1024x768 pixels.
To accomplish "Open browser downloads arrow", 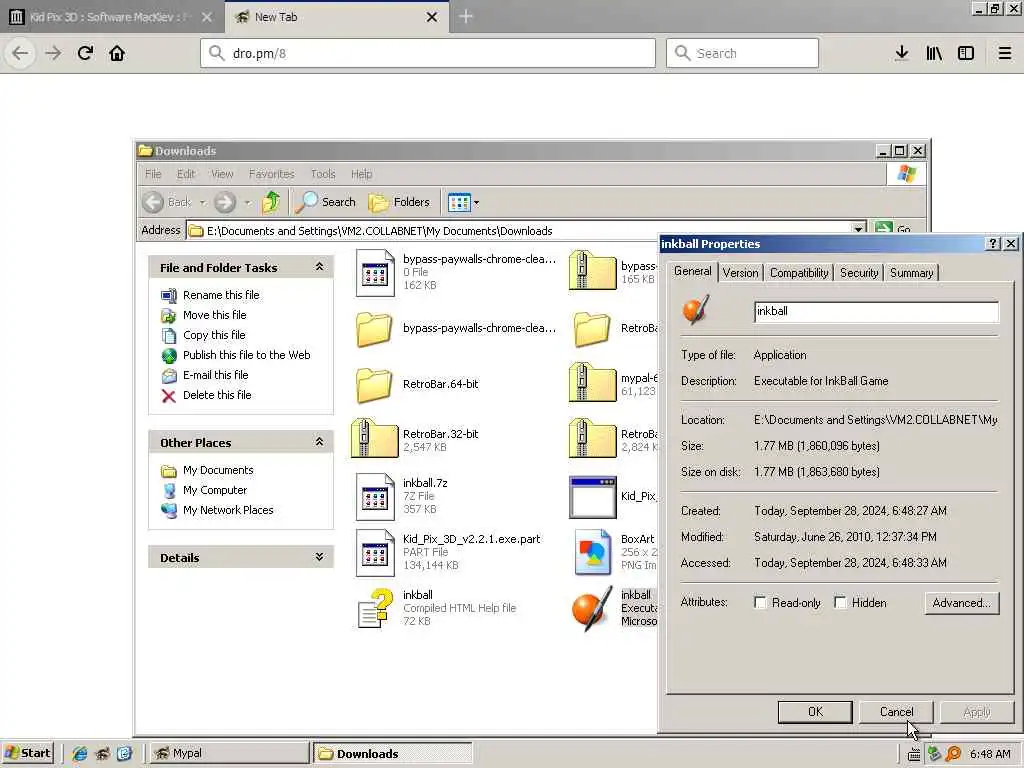I will pyautogui.click(x=902, y=54).
